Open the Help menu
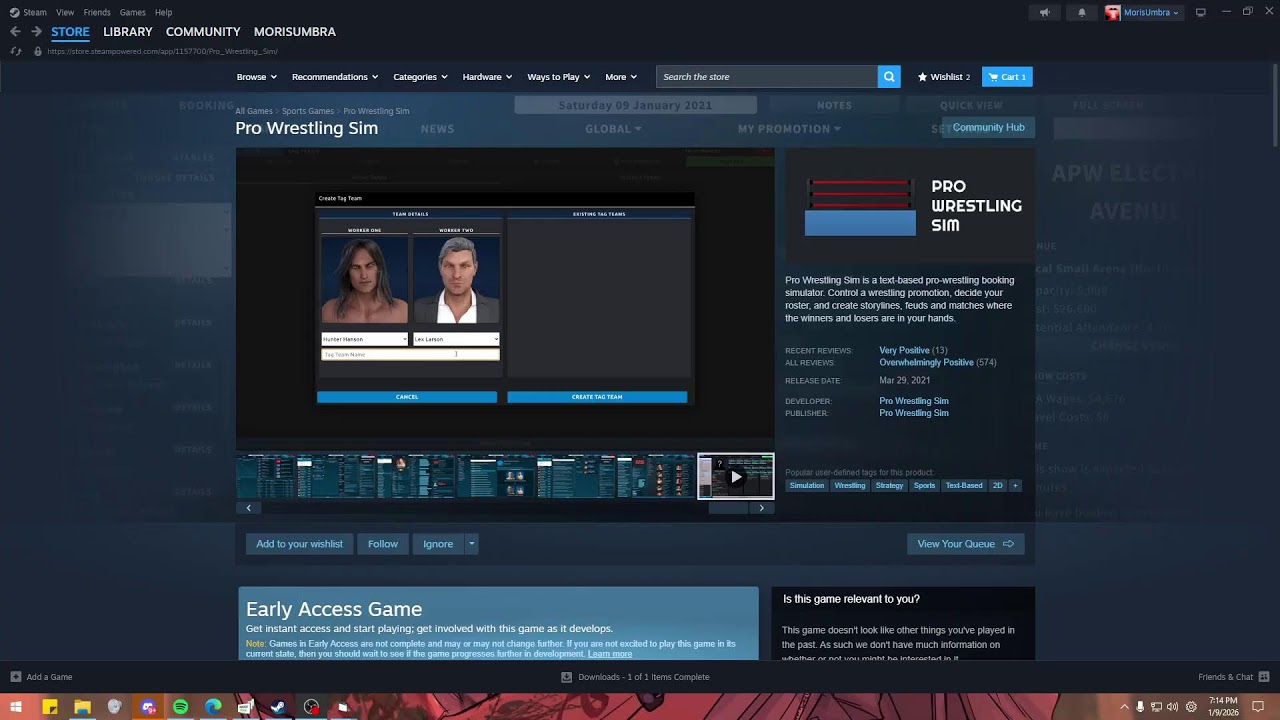 coord(163,12)
